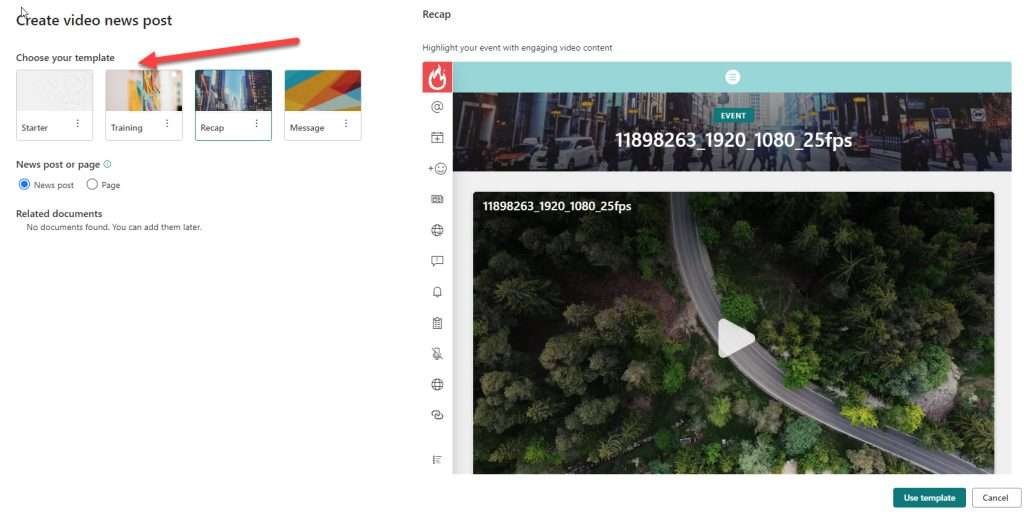The width and height of the screenshot is (1024, 518).
Task: Click the notification bell sidebar icon
Action: point(438,292)
